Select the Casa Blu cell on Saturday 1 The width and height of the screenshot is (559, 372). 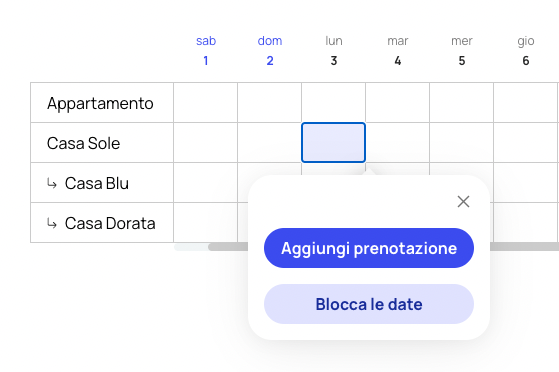click(205, 183)
